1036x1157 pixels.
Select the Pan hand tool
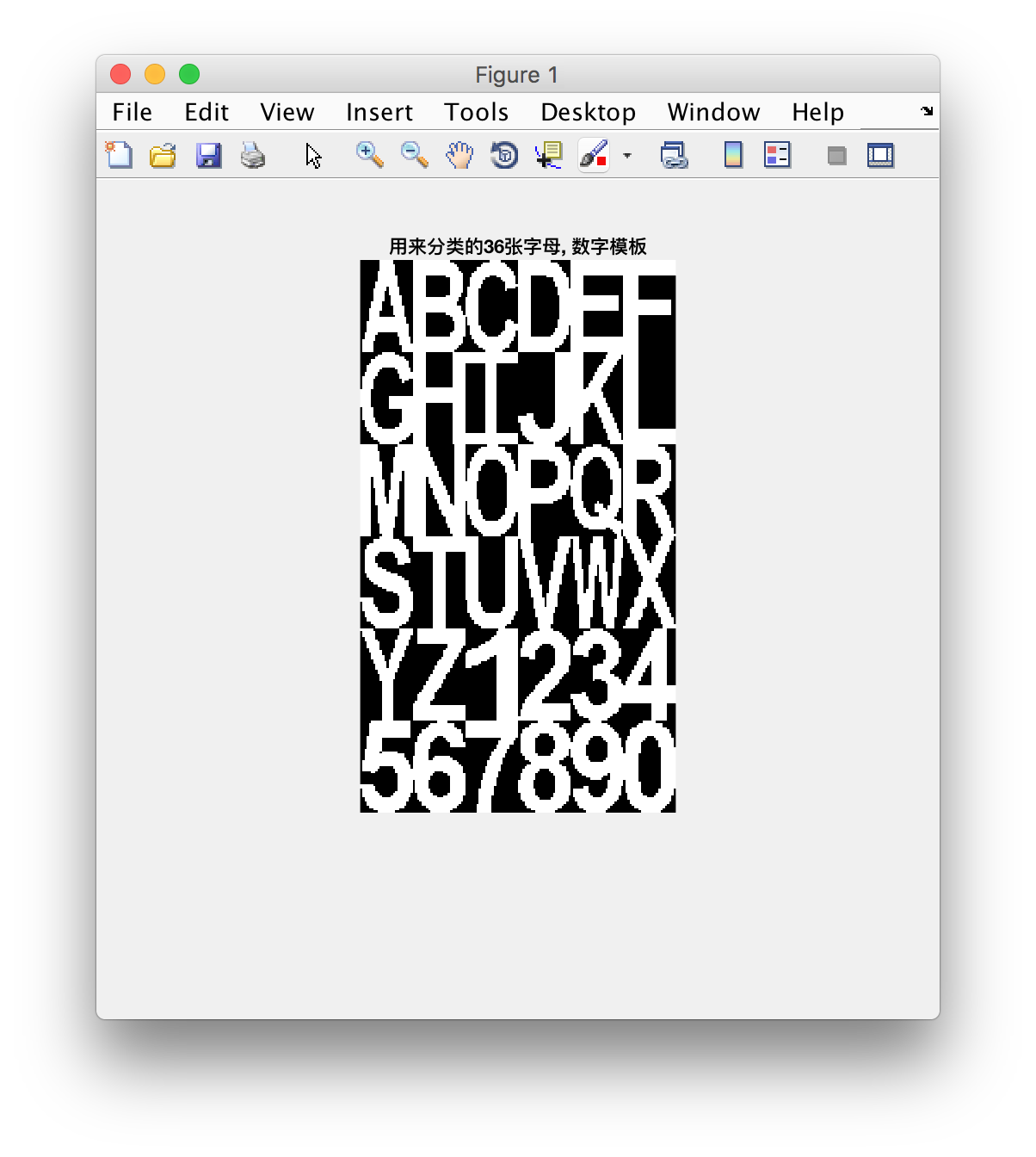click(x=459, y=155)
